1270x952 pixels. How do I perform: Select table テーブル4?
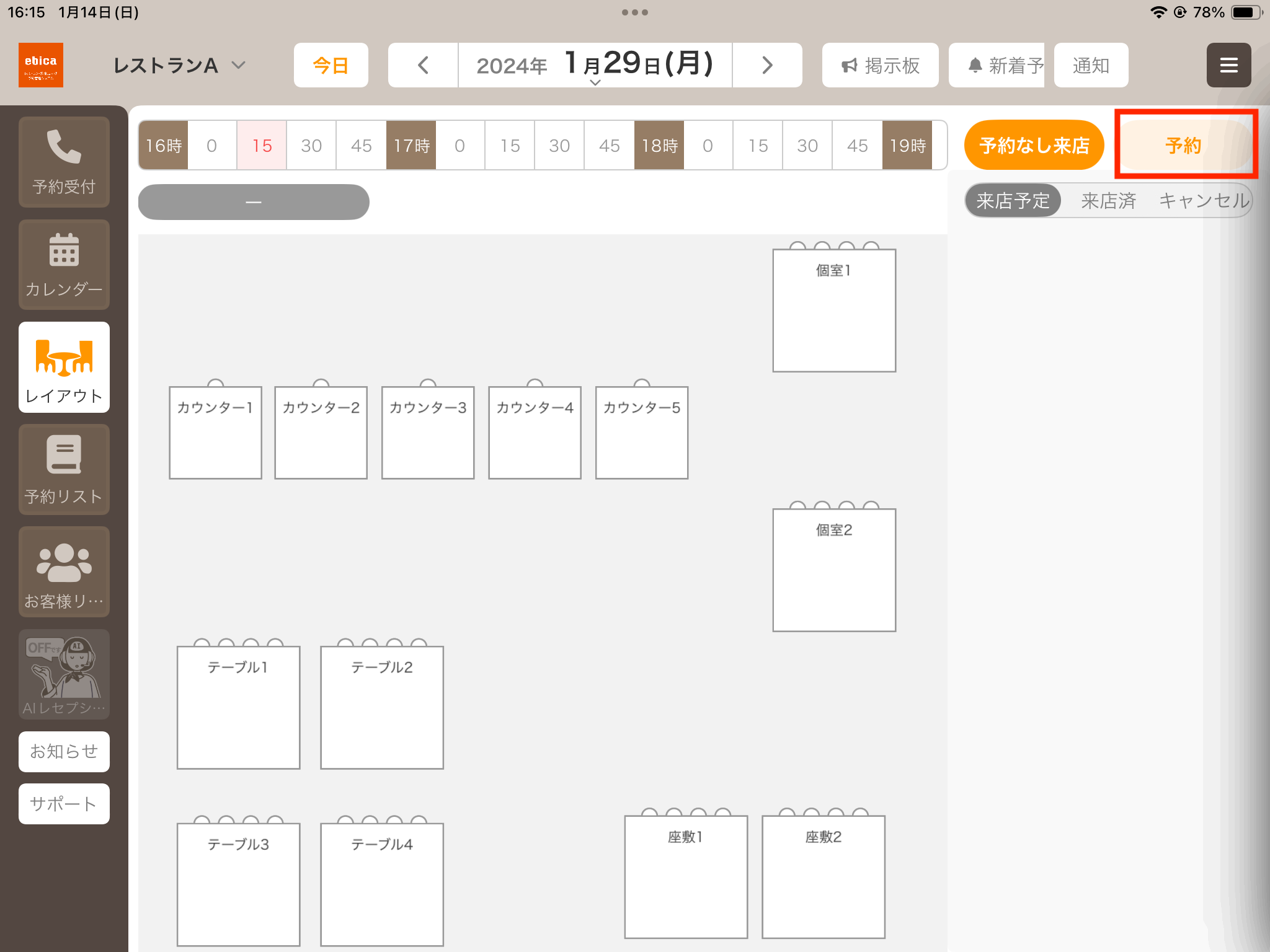click(x=382, y=884)
